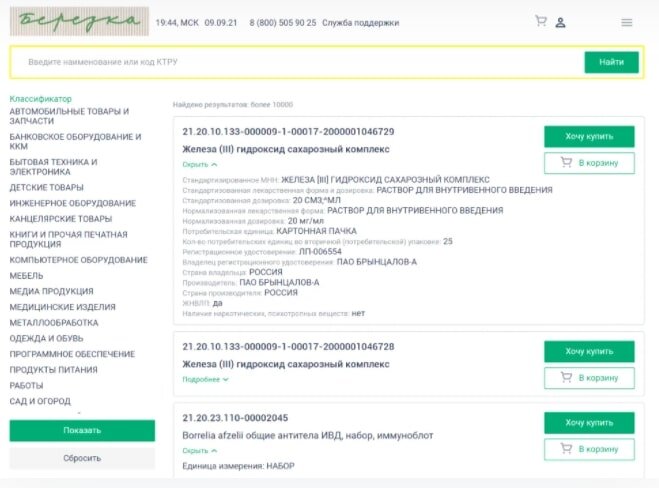Select category Медиа продукция

(x=51, y=291)
